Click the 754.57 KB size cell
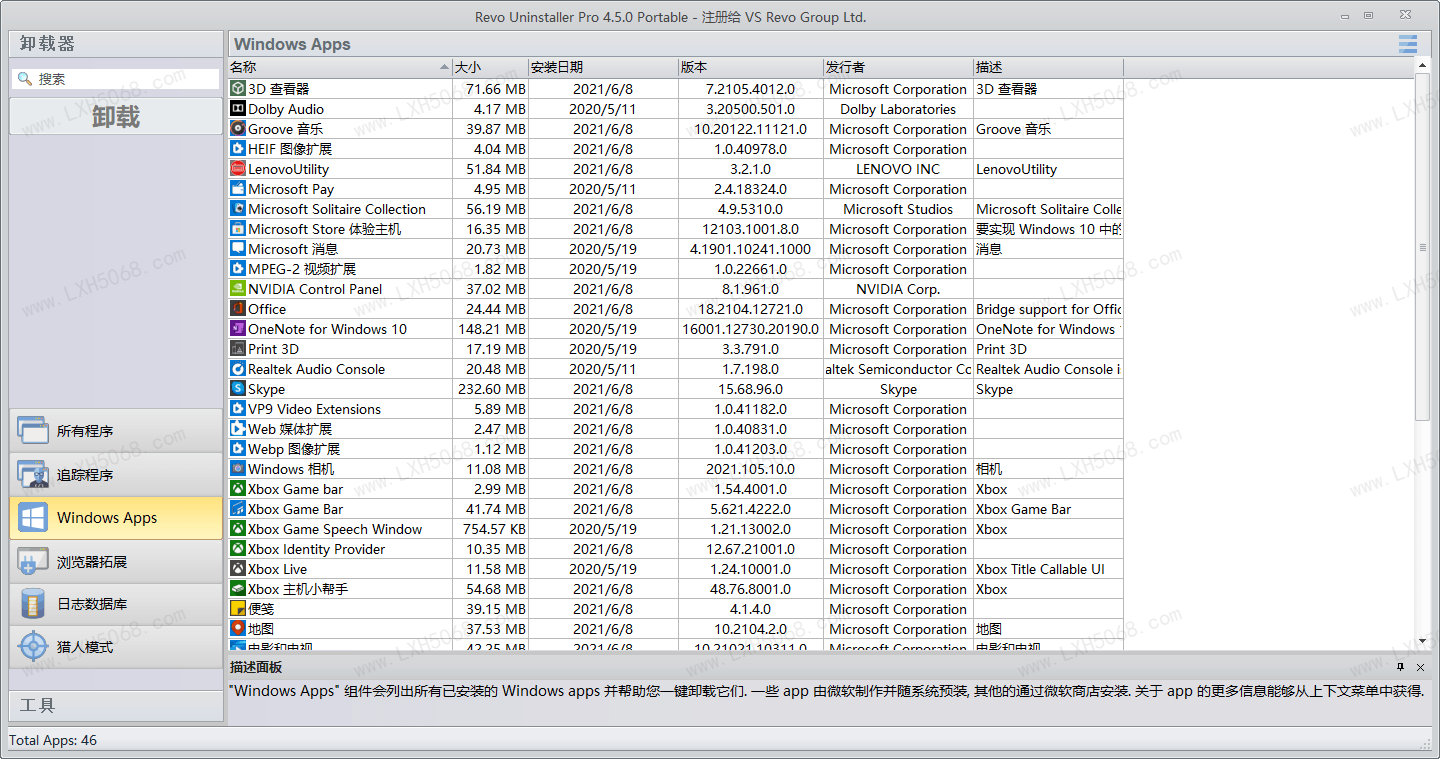 pos(491,529)
